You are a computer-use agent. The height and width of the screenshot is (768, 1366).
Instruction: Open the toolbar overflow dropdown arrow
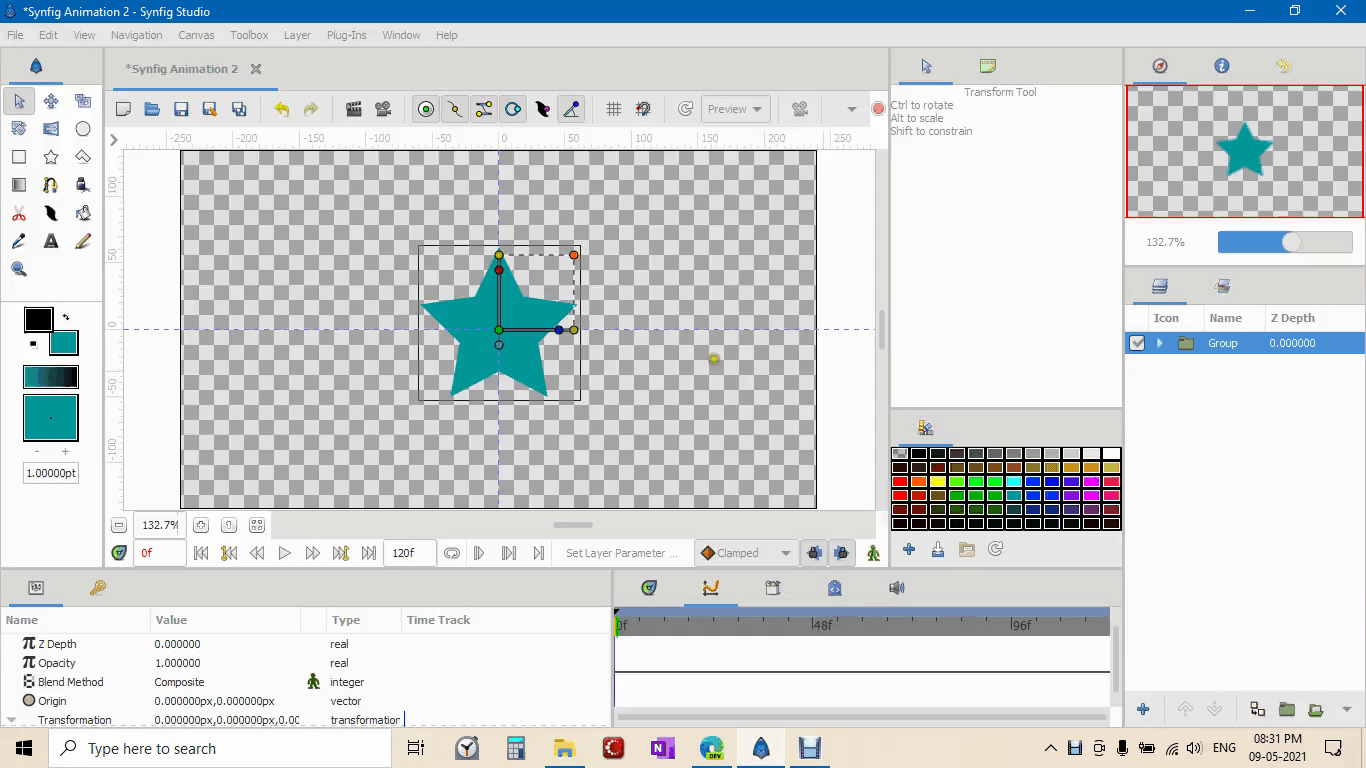852,109
